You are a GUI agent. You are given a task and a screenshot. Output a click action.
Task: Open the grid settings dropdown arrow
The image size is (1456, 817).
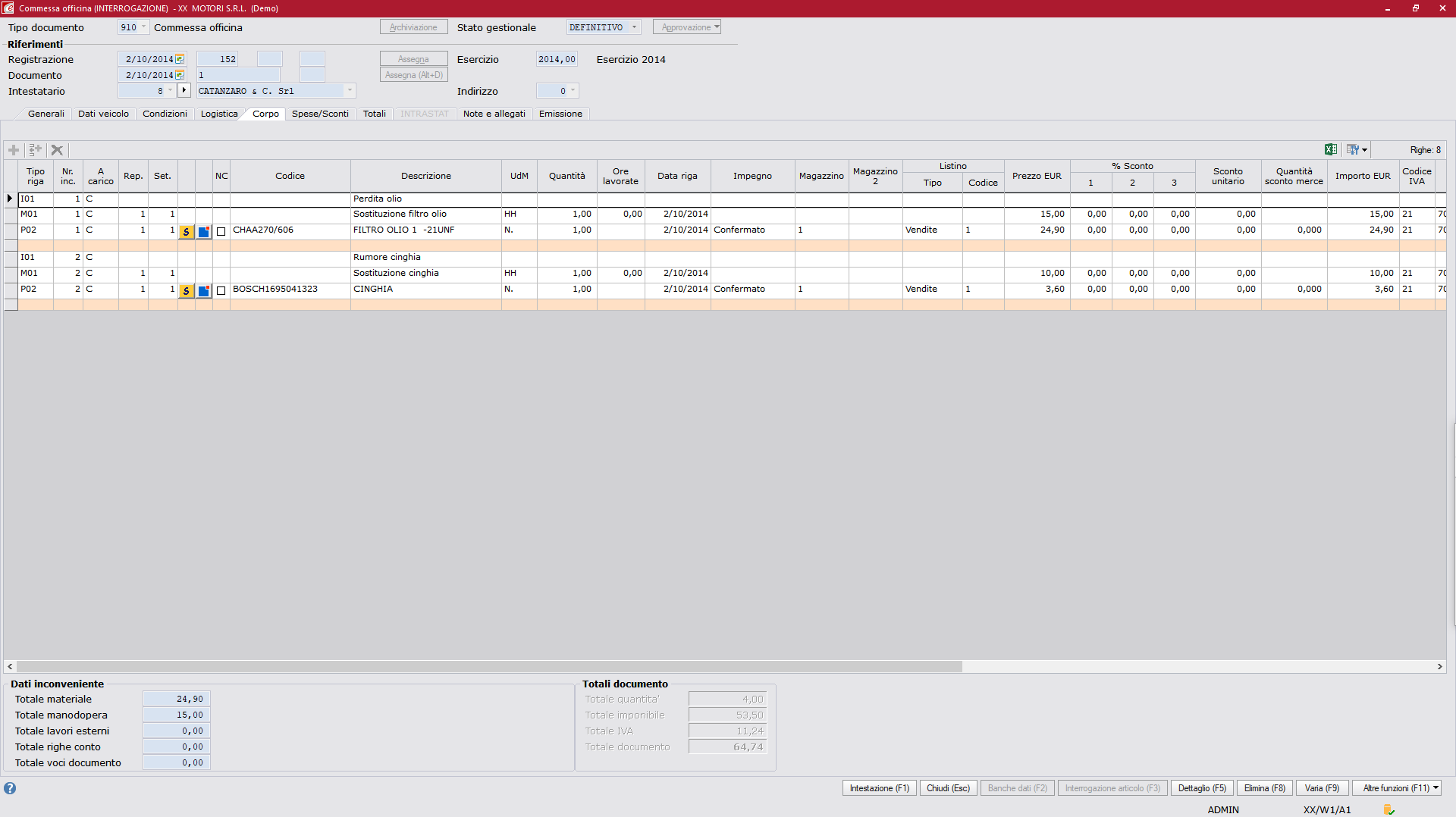pos(1364,150)
